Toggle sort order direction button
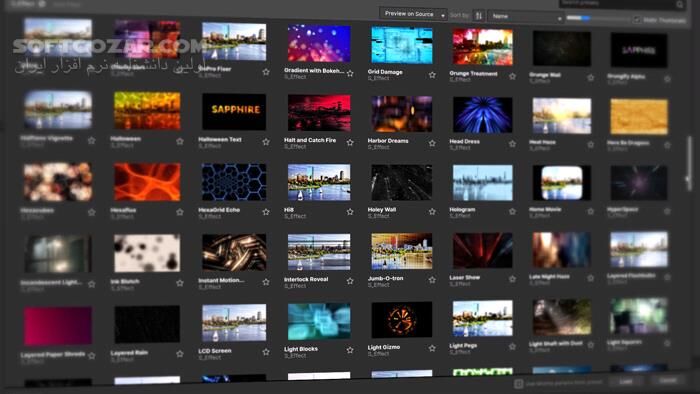 479,16
